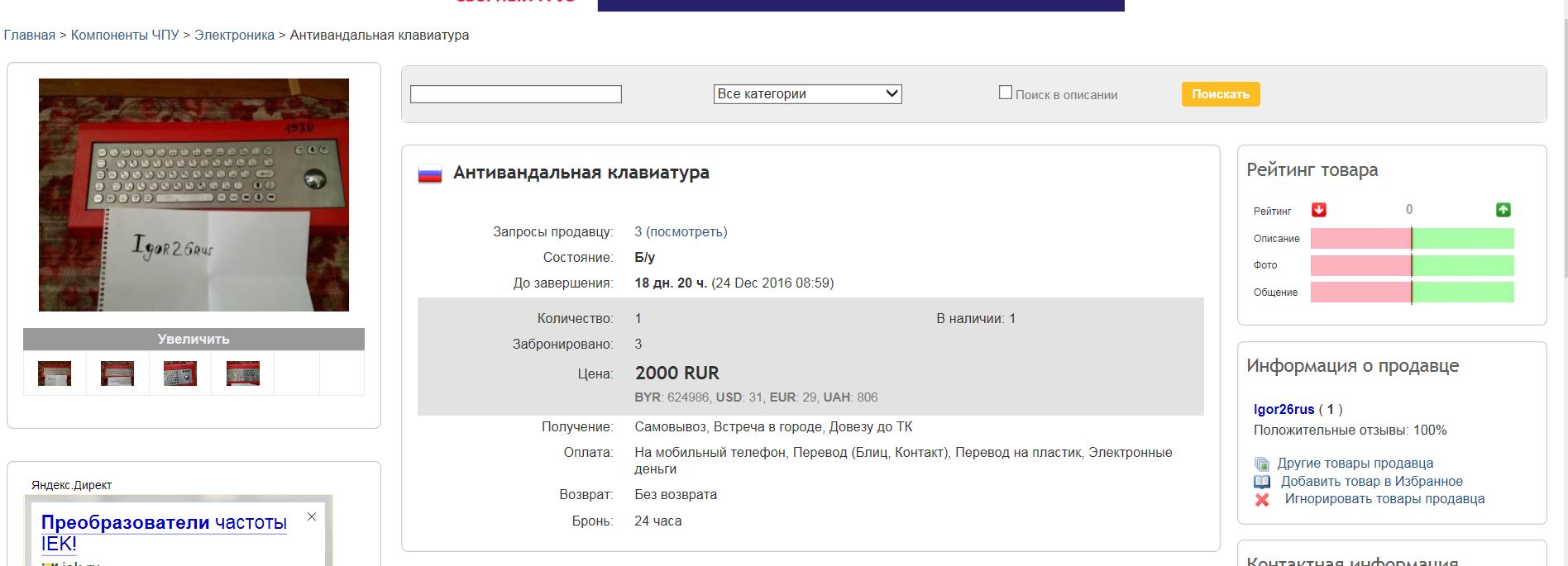
Task: Go to the Главная breadcrumb link
Action: (x=29, y=35)
